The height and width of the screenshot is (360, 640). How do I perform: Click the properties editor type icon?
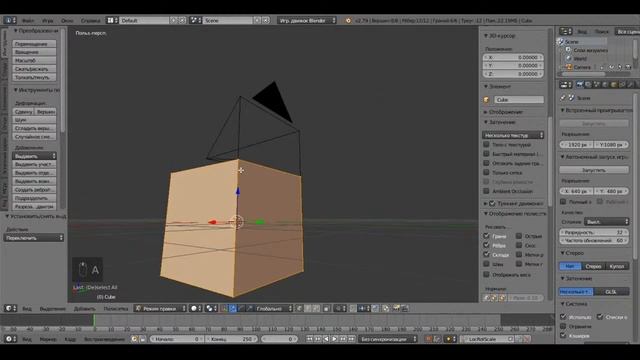point(566,84)
